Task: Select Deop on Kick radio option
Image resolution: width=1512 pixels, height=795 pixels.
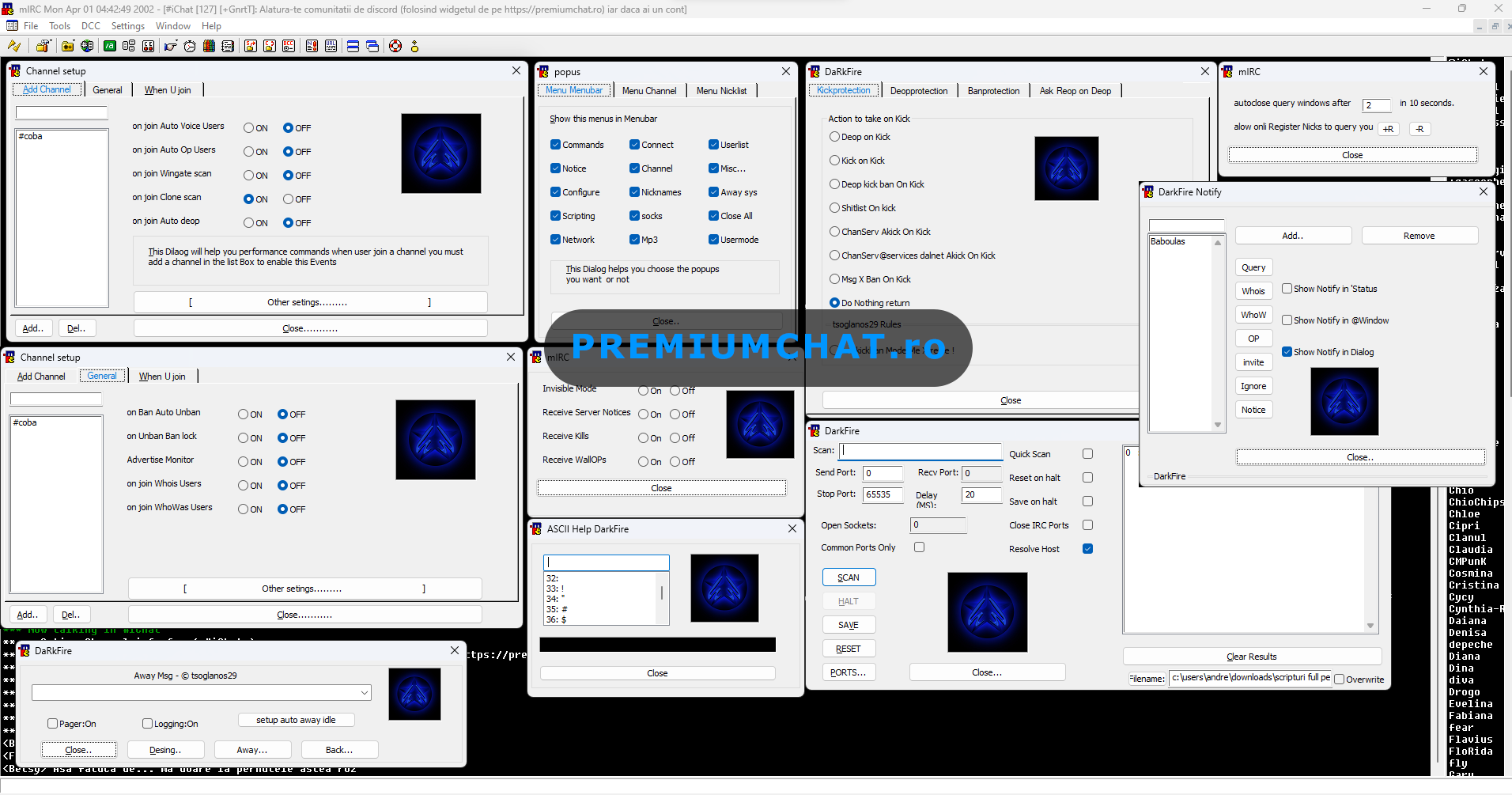Action: pyautogui.click(x=834, y=137)
